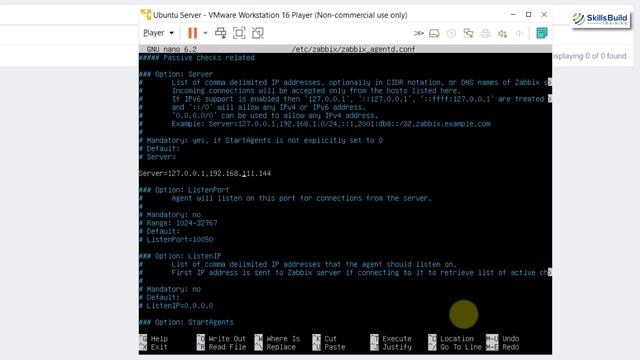Click the '# Mandatory: yes, if StartAgents' line
Viewport: 640px width, 360px height.
[261, 140]
